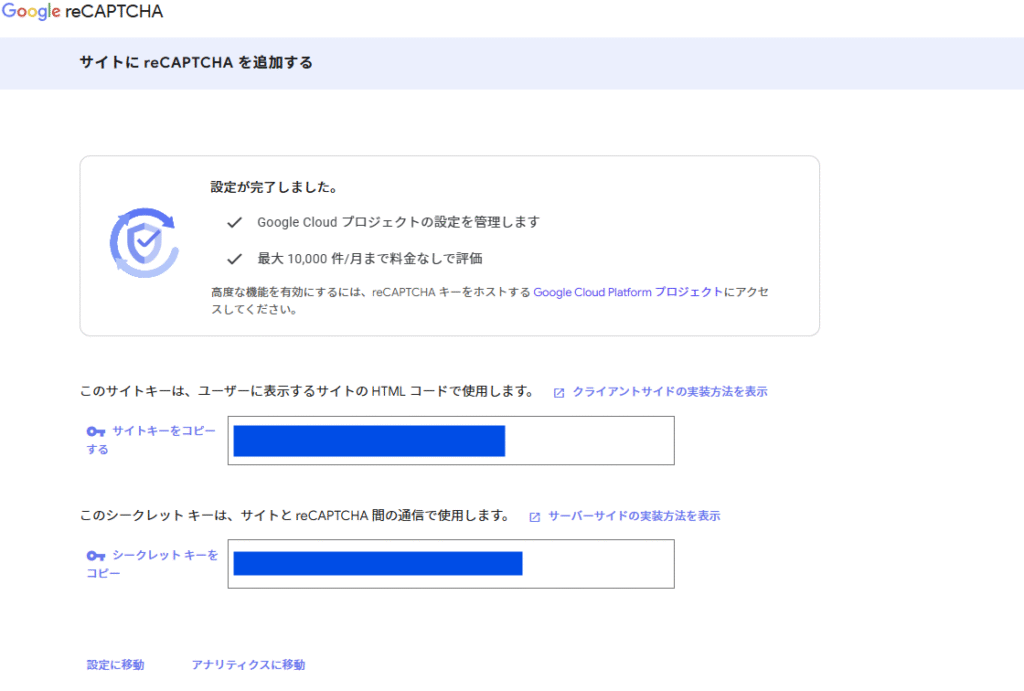The image size is (1024, 691).
Task: Click the 設定が完了しました。 message
Action: tap(273, 187)
